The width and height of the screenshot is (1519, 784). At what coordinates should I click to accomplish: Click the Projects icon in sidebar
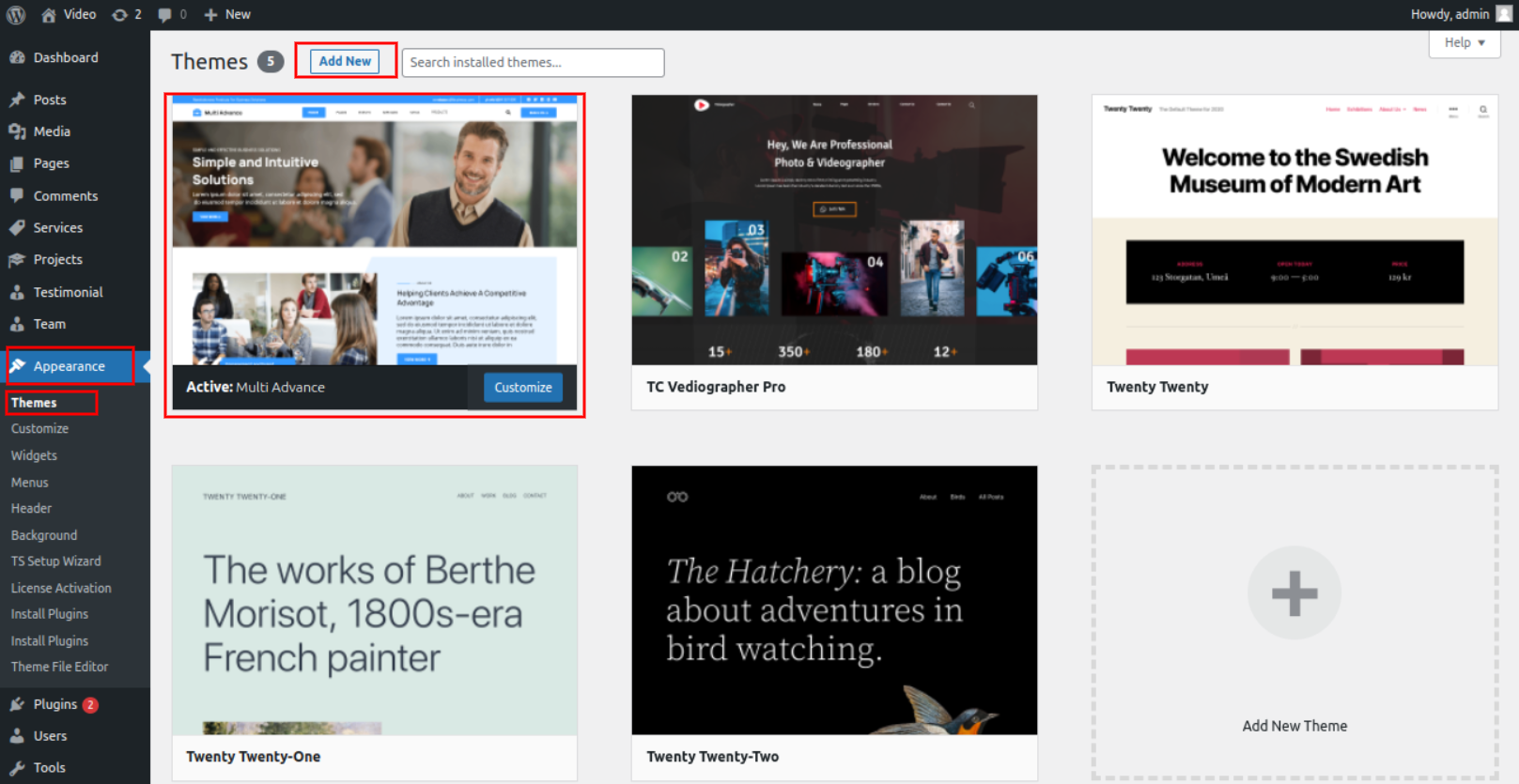(17, 259)
